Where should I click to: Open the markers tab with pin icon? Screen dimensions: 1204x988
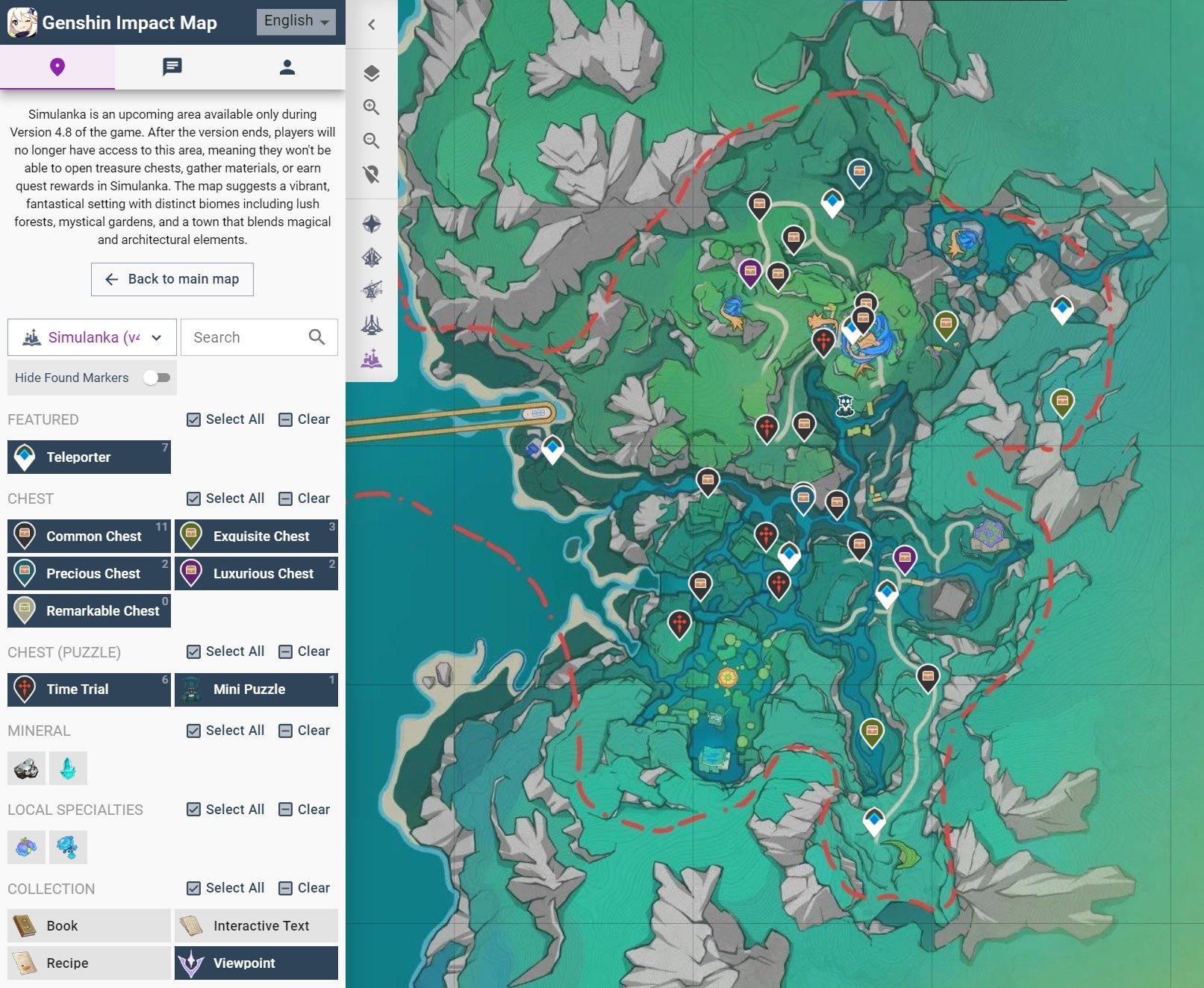(x=57, y=67)
